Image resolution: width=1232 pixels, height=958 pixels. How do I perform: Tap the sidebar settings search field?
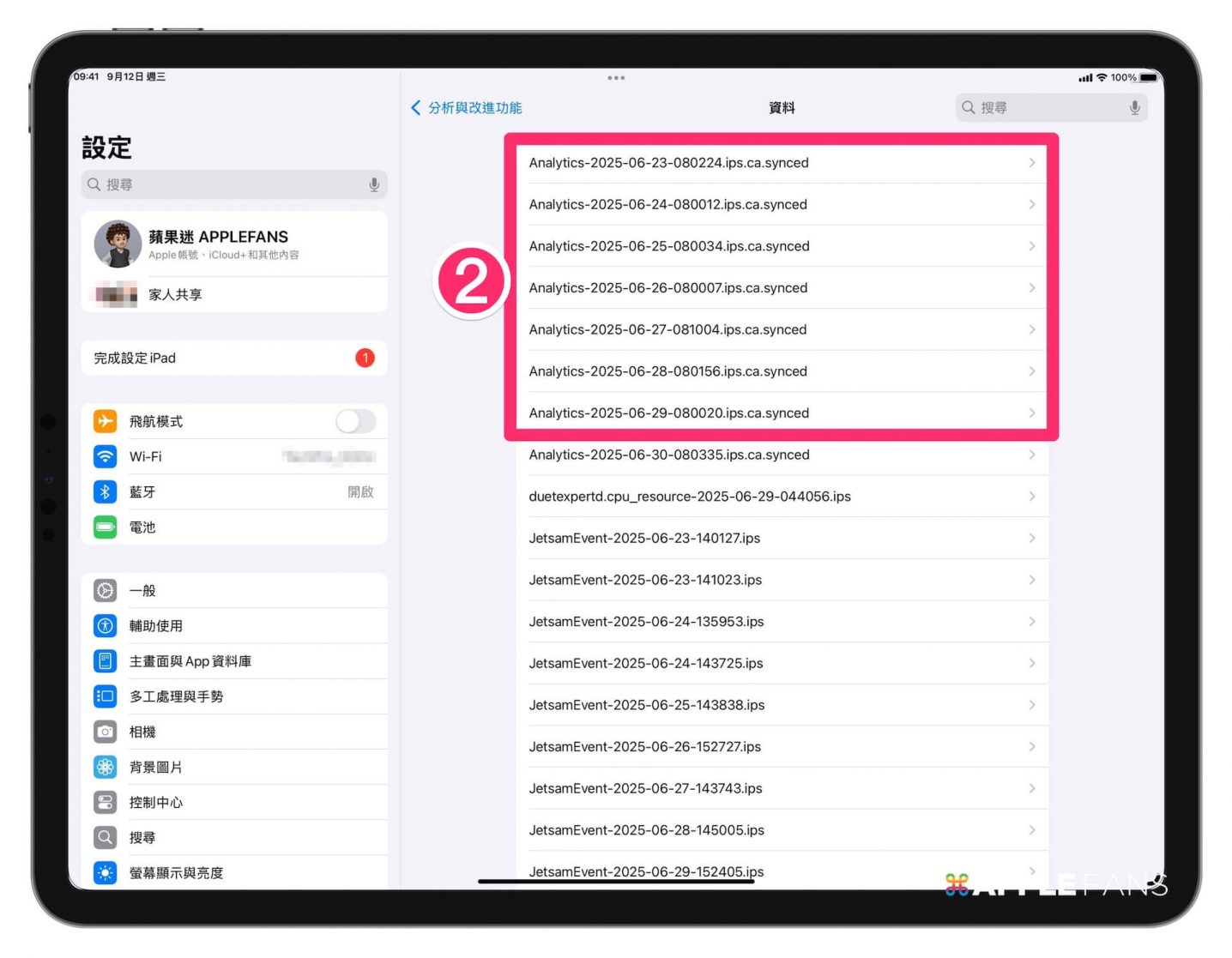click(233, 184)
